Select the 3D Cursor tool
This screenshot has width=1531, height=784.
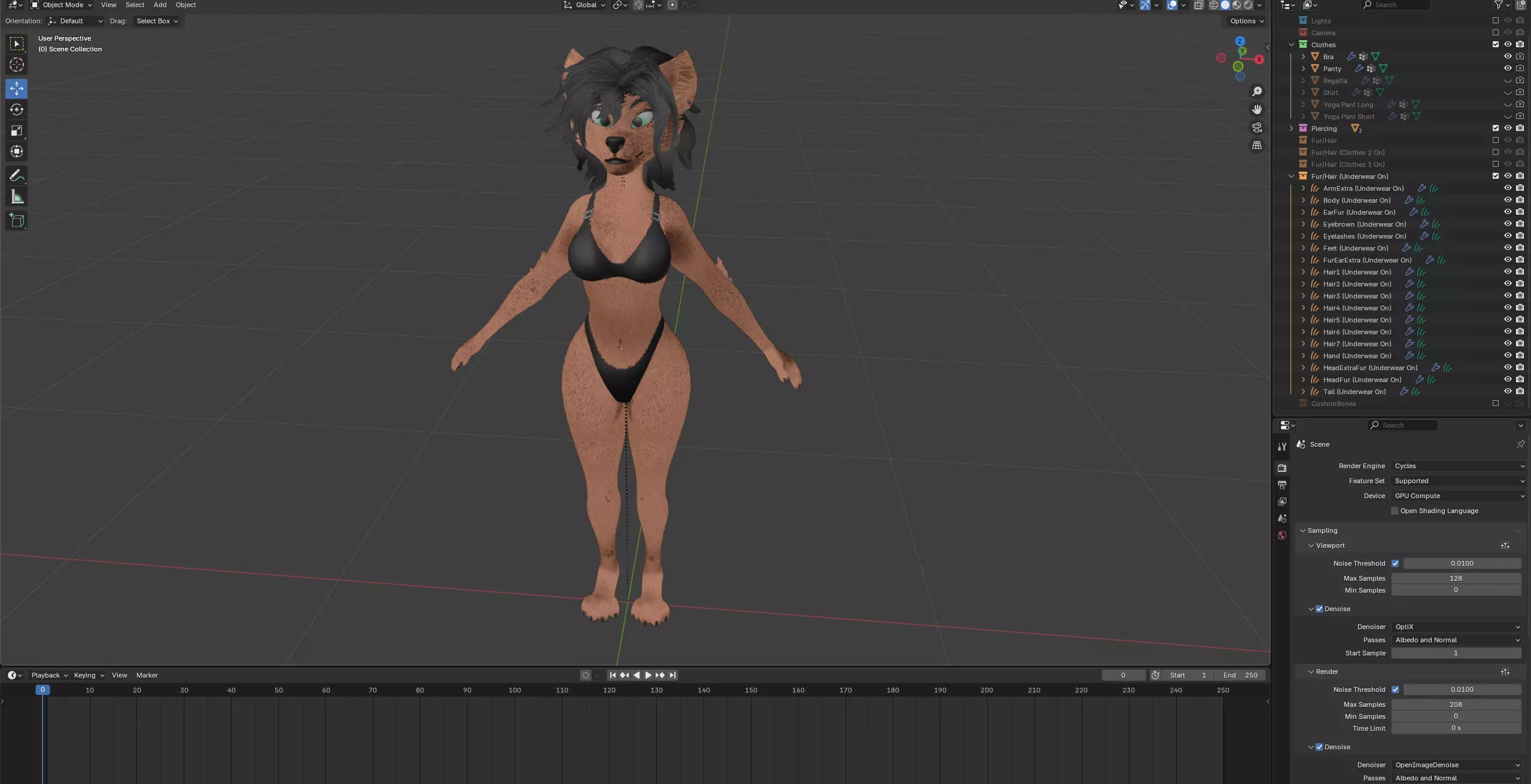(17, 65)
